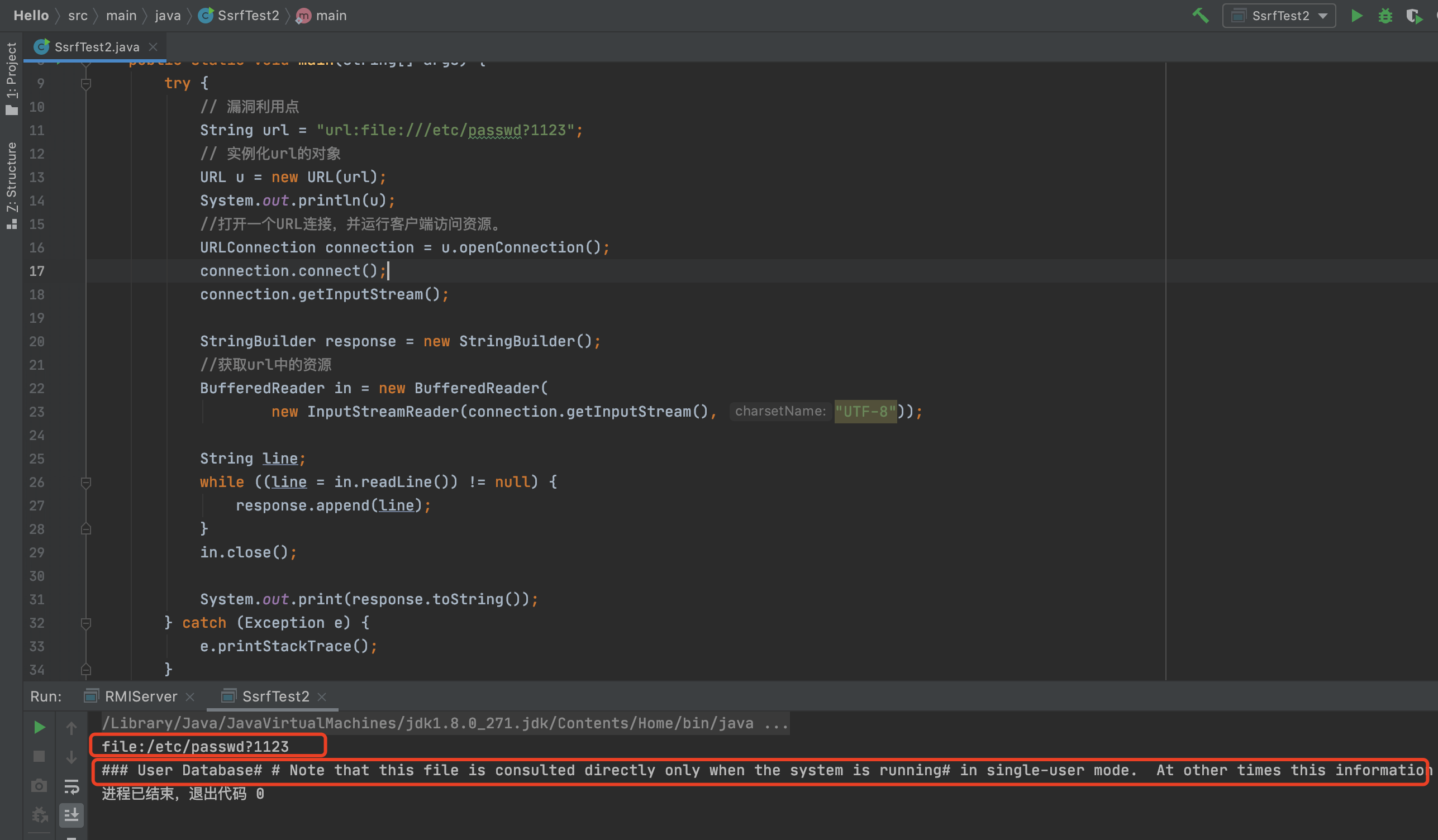This screenshot has height=840, width=1438.
Task: Click the SsrfTest2 class breadcrumb
Action: pyautogui.click(x=239, y=16)
